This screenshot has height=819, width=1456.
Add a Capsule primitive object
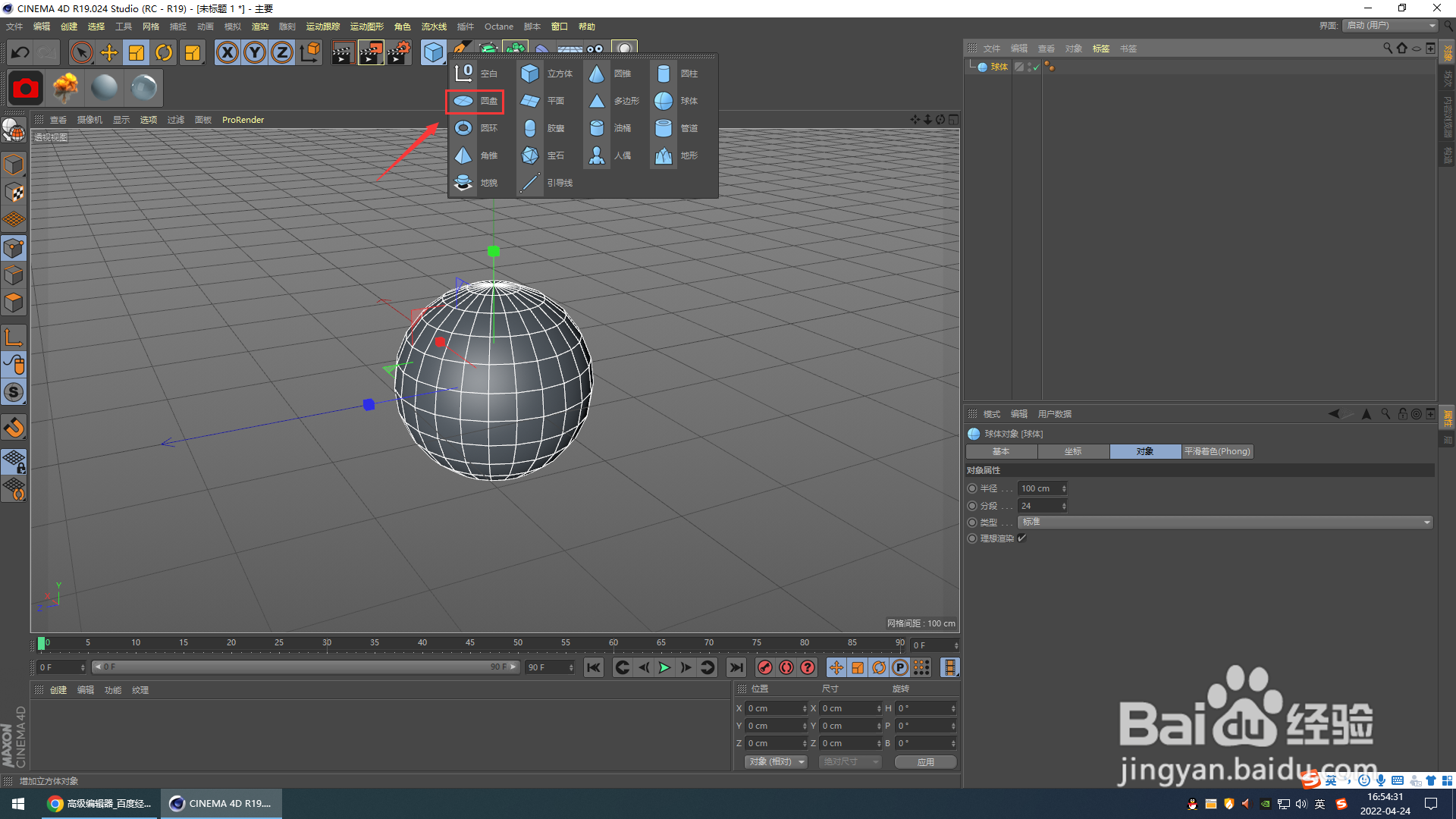(544, 128)
